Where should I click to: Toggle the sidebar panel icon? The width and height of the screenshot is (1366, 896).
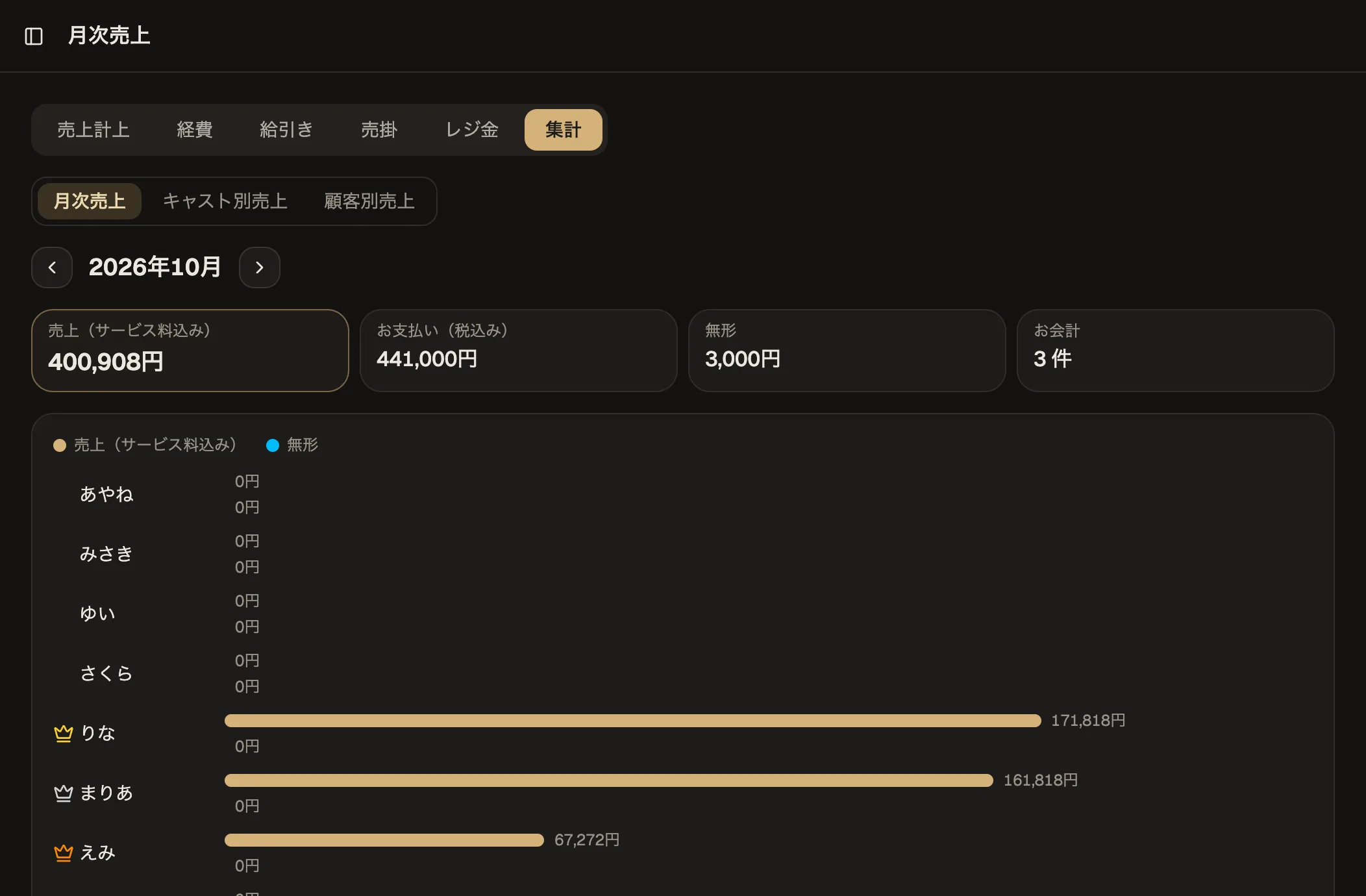coord(34,36)
